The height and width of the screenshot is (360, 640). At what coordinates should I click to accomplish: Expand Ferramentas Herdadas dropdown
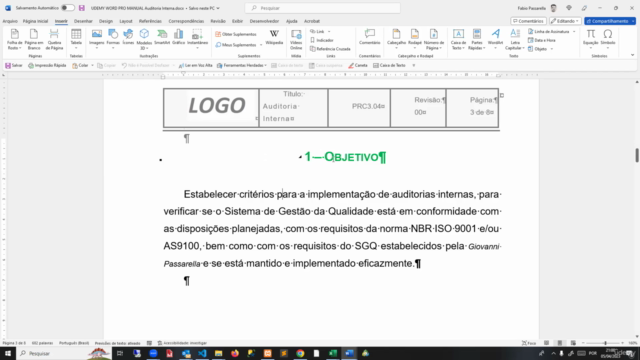click(266, 65)
